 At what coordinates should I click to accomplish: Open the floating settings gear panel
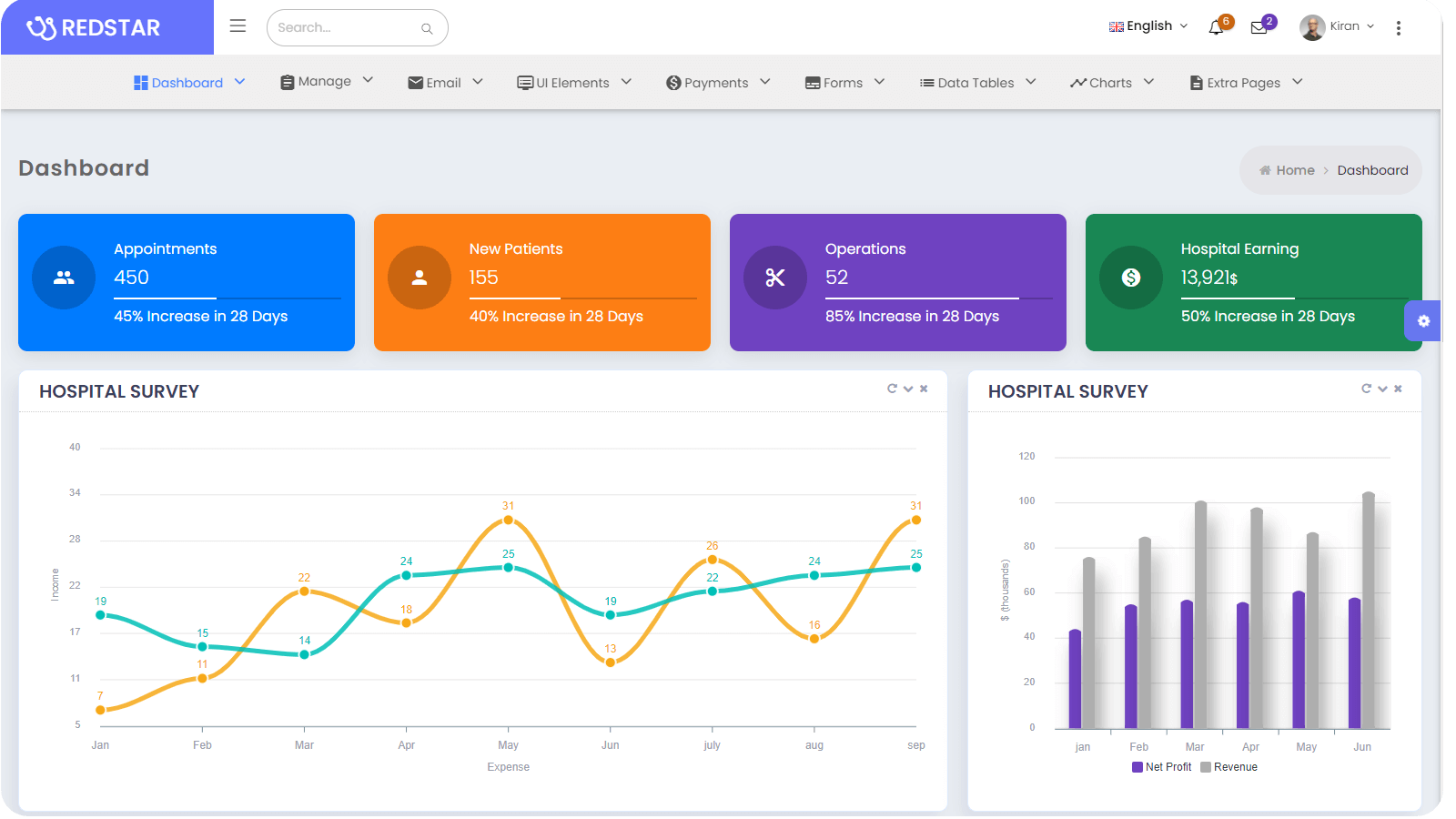1423,321
